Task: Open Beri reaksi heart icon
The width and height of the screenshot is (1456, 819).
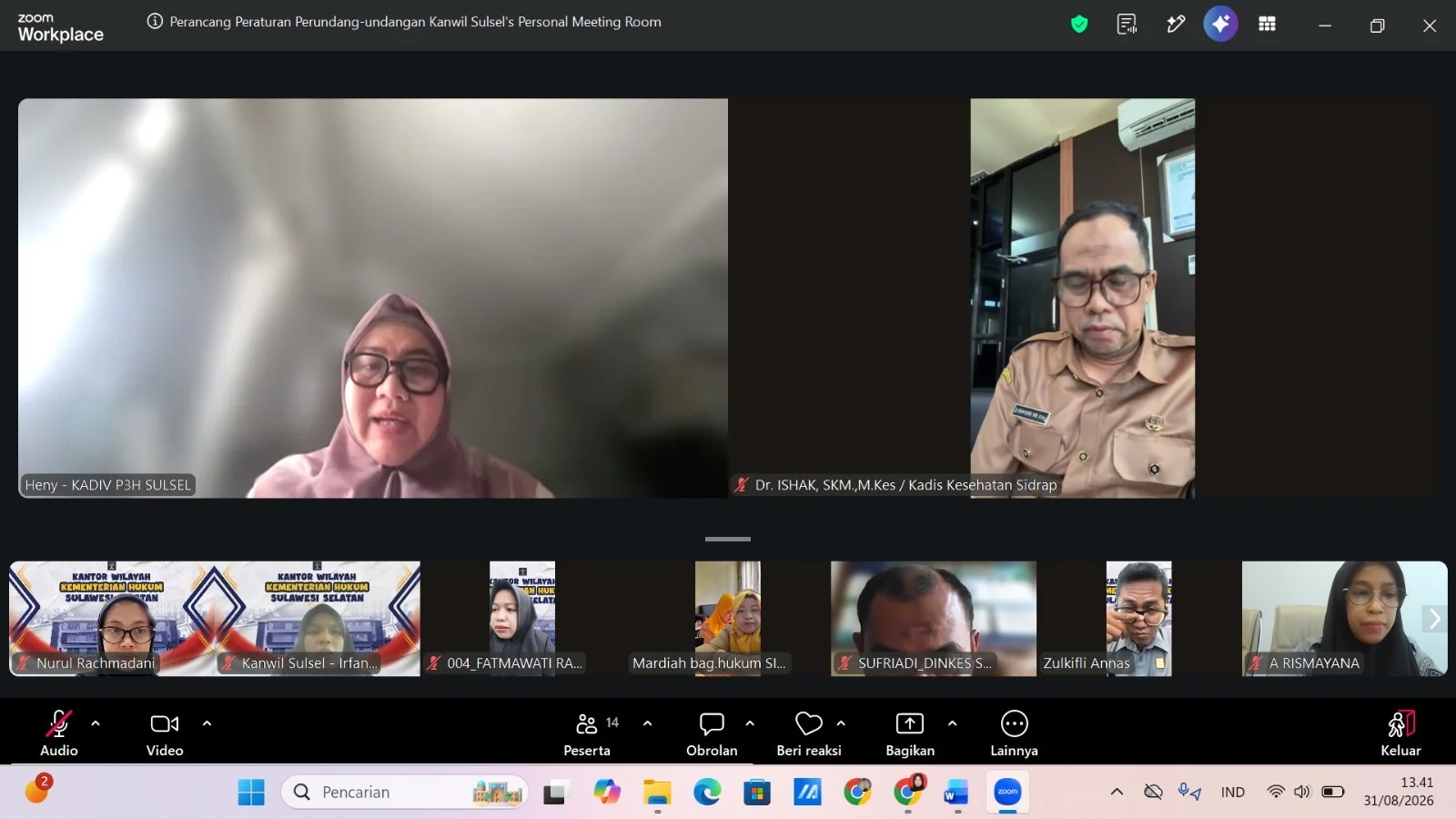Action: pyautogui.click(x=809, y=733)
